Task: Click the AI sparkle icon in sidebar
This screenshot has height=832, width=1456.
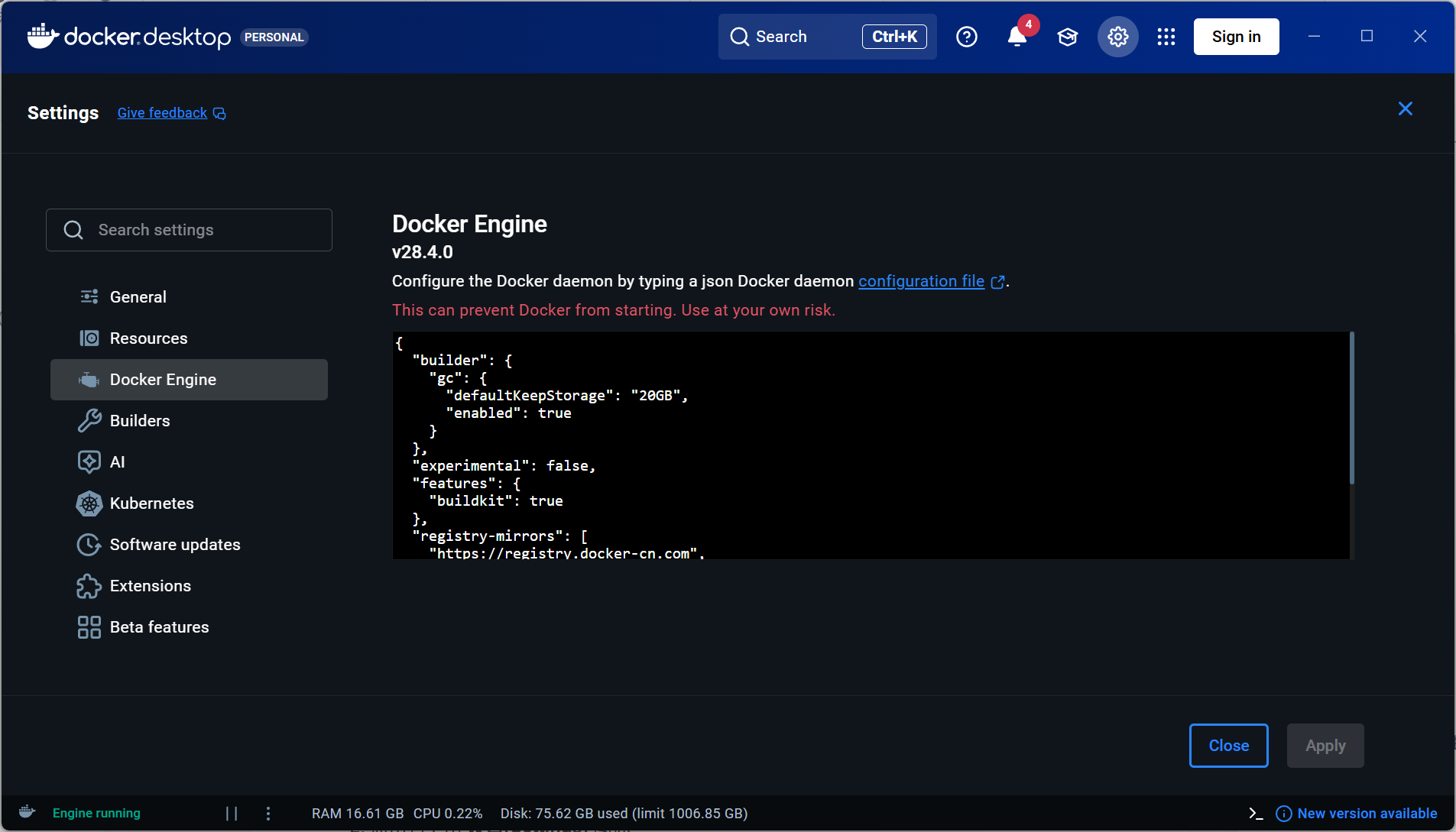Action: point(89,461)
